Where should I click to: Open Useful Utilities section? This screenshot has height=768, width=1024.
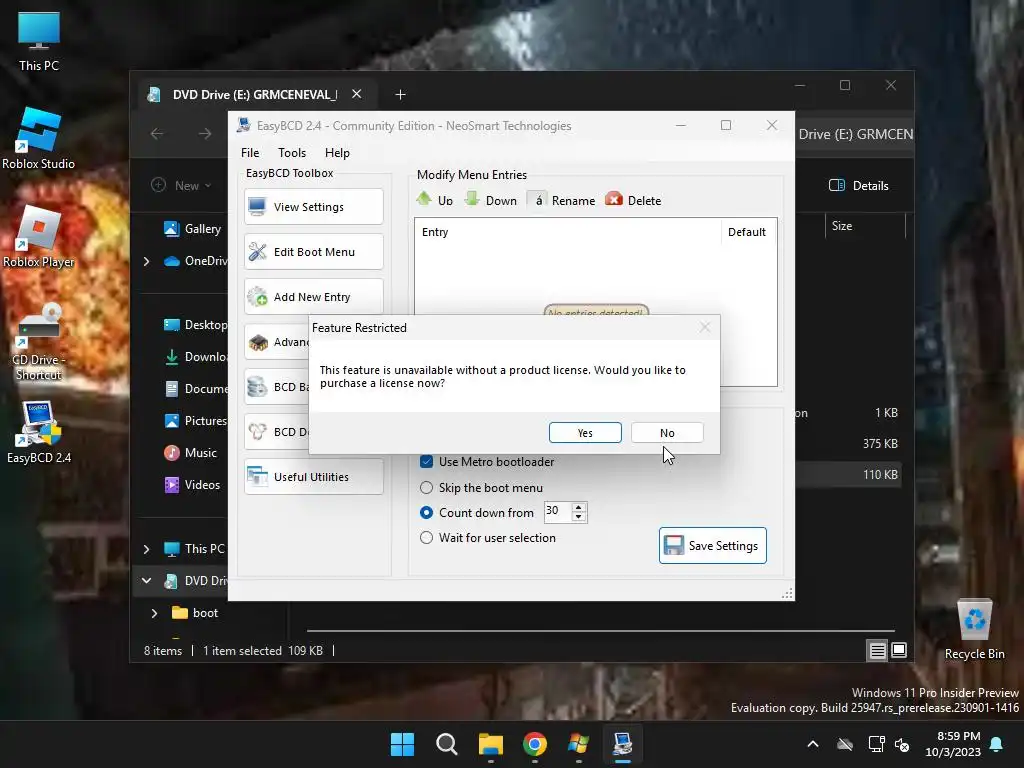(313, 477)
